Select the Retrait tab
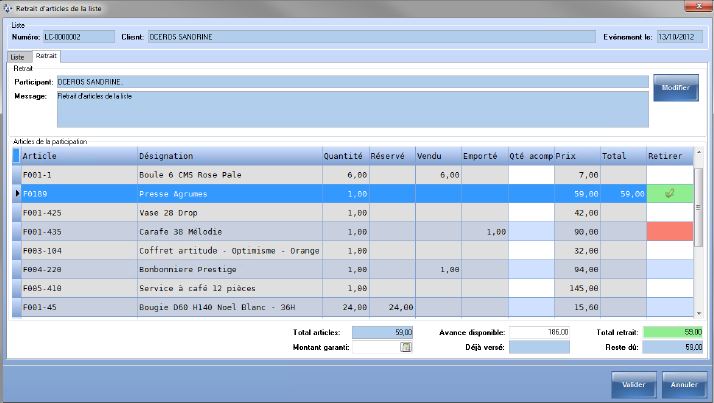This screenshot has height=403, width=714. point(46,57)
